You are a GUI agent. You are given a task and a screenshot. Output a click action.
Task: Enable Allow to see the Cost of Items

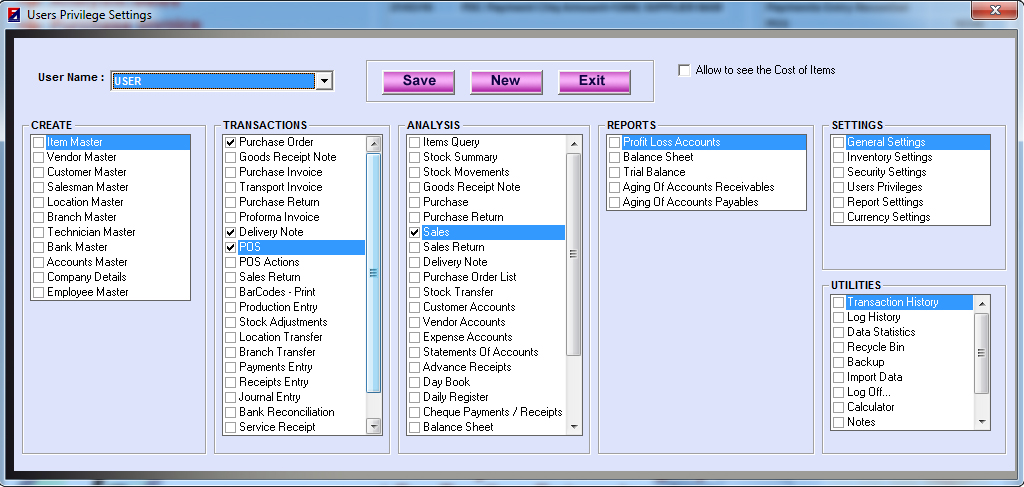(x=685, y=70)
